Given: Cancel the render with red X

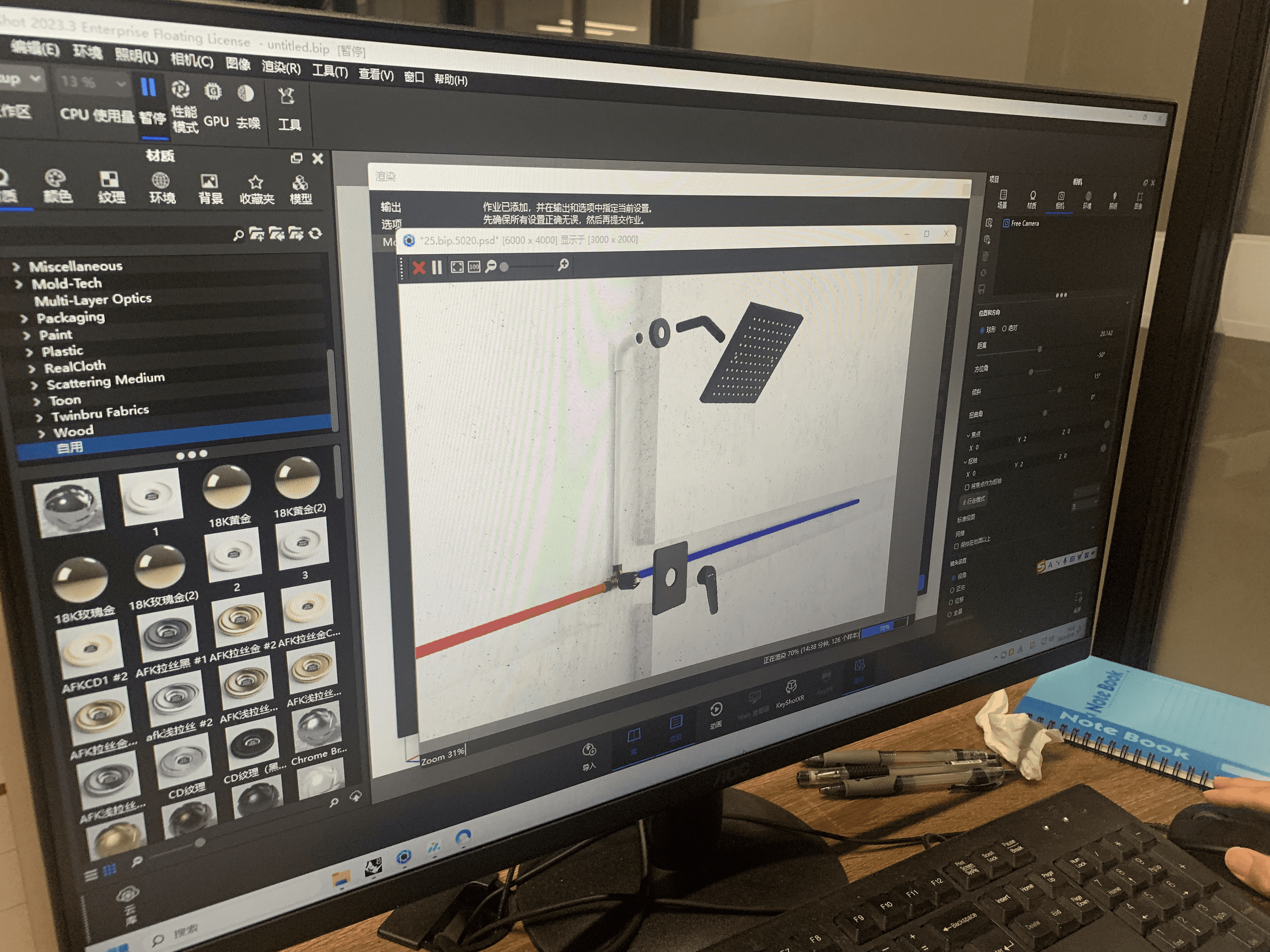Looking at the screenshot, I should [x=419, y=267].
